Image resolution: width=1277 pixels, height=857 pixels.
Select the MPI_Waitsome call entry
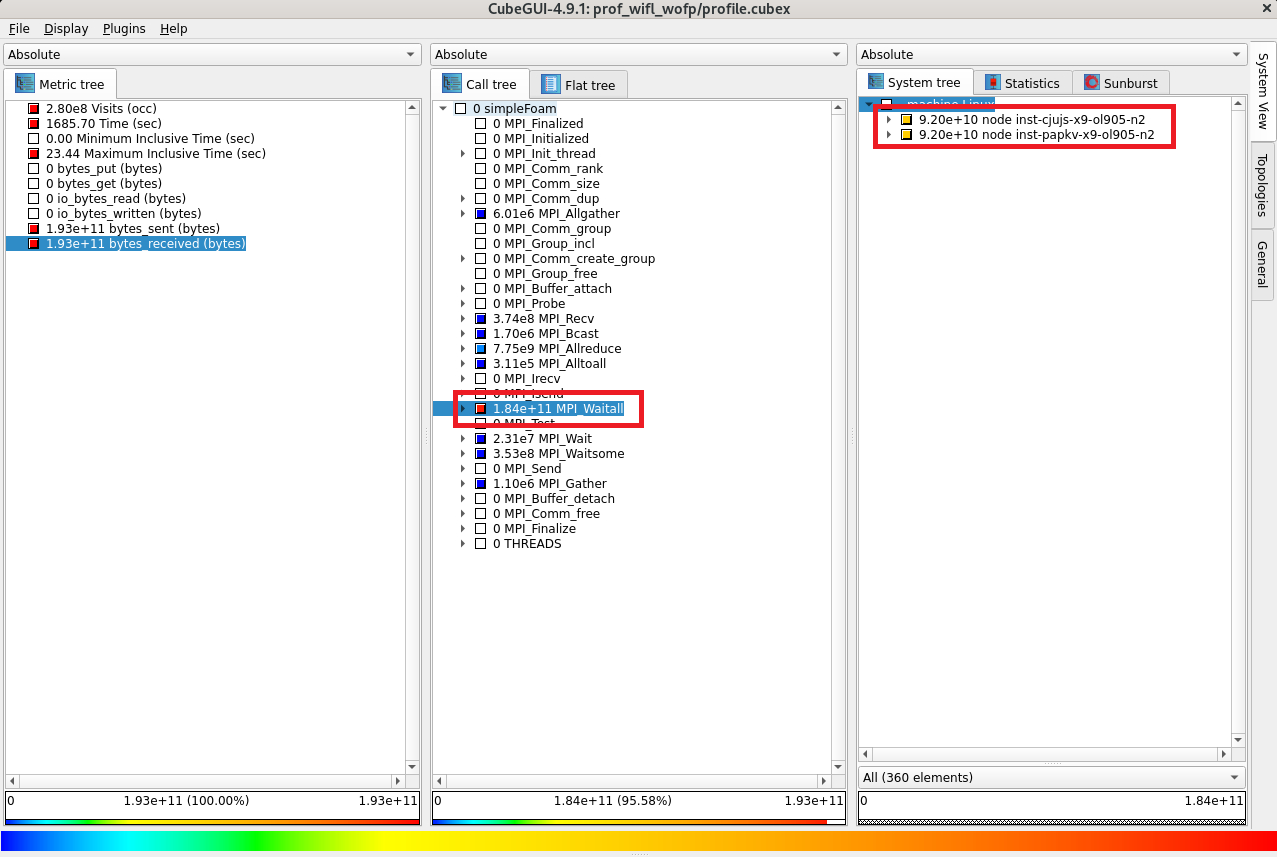coord(558,454)
